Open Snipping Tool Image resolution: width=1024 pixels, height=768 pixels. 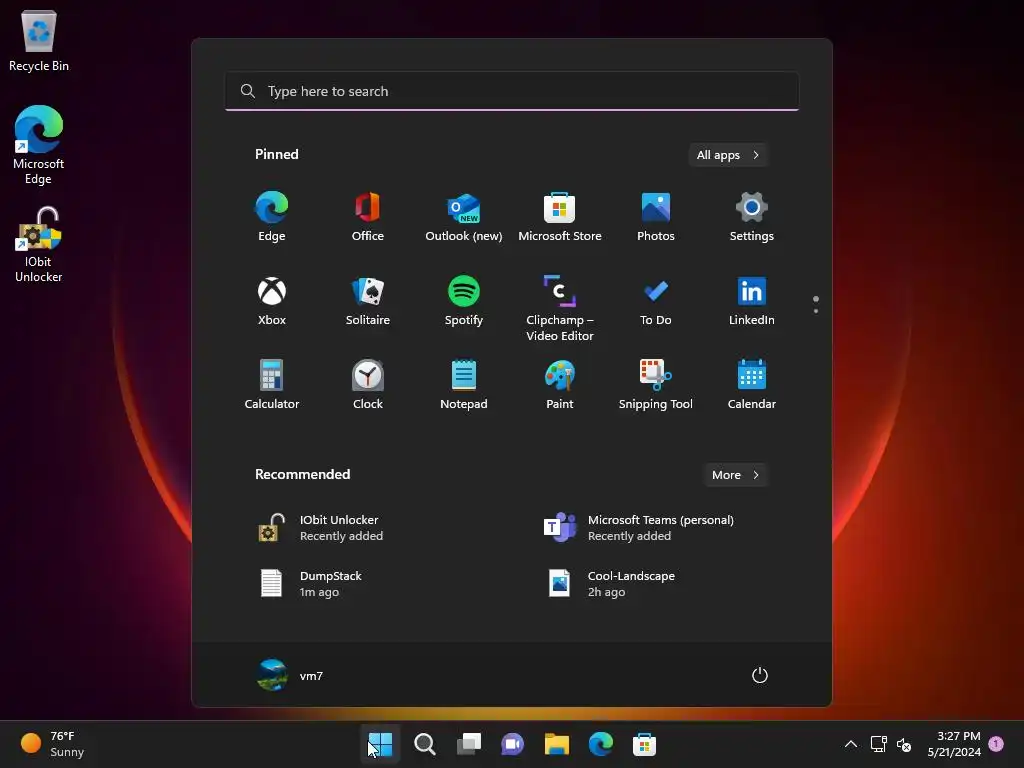656,385
